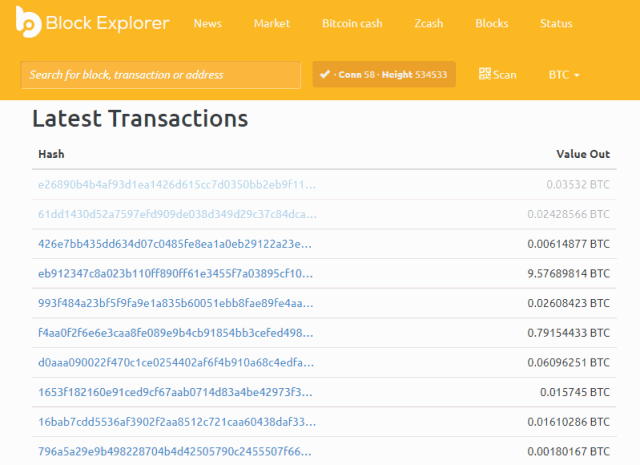Screen dimensions: 640x465
Task: Open transaction 61dd1430d52a7597efd9...
Action: (x=177, y=214)
